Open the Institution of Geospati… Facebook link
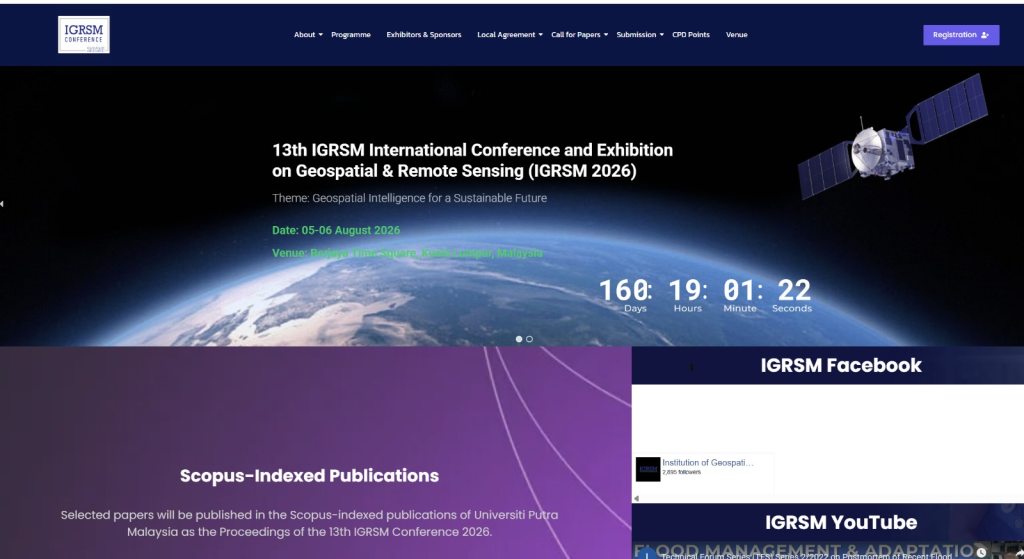 tap(707, 462)
